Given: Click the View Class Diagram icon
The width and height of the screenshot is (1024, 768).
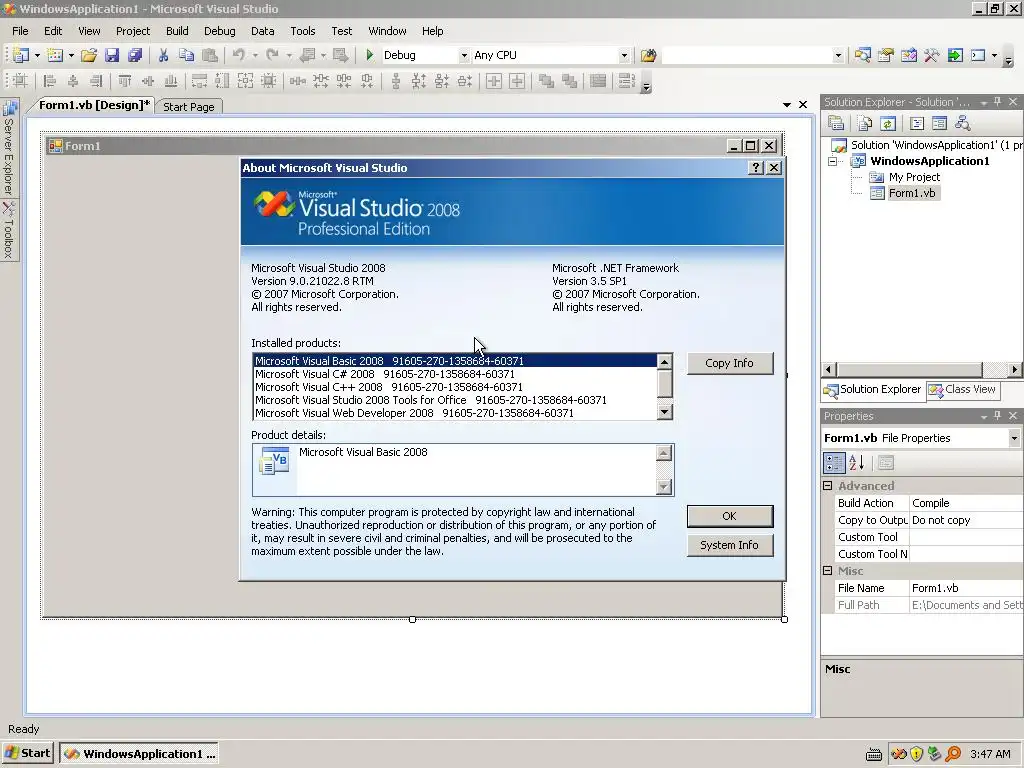Looking at the screenshot, I should (962, 123).
